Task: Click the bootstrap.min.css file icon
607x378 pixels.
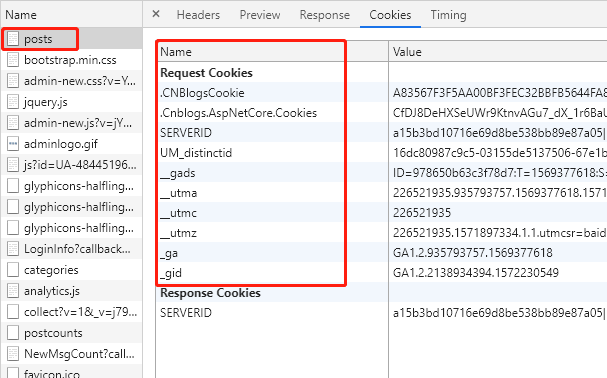Action: (13, 60)
